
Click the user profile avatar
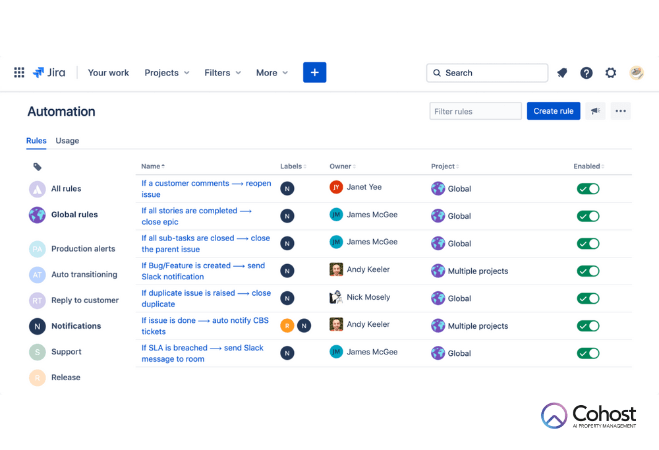636,73
